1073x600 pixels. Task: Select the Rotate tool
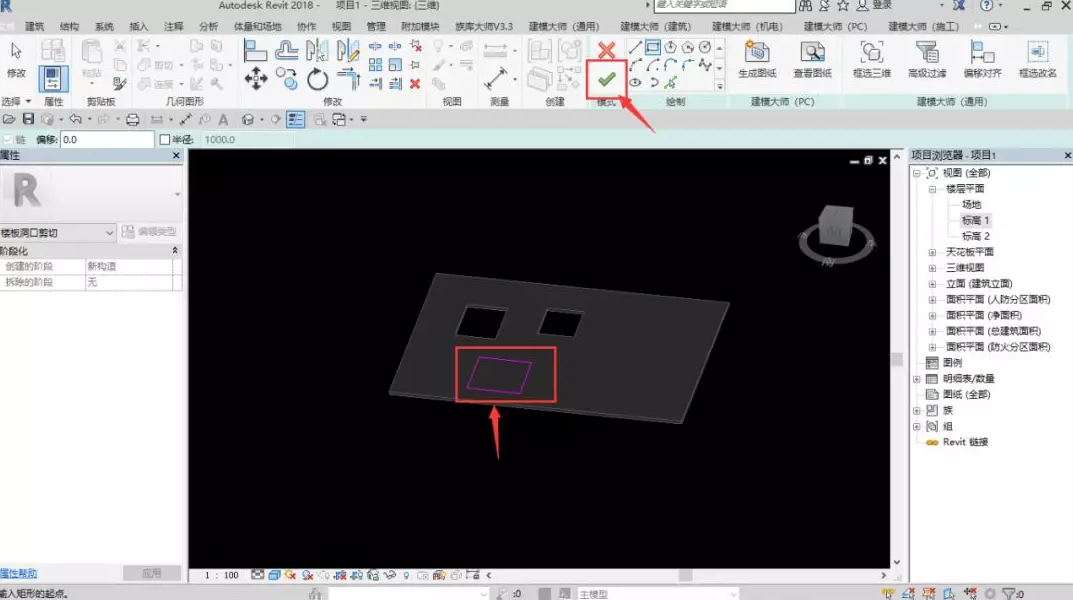317,79
